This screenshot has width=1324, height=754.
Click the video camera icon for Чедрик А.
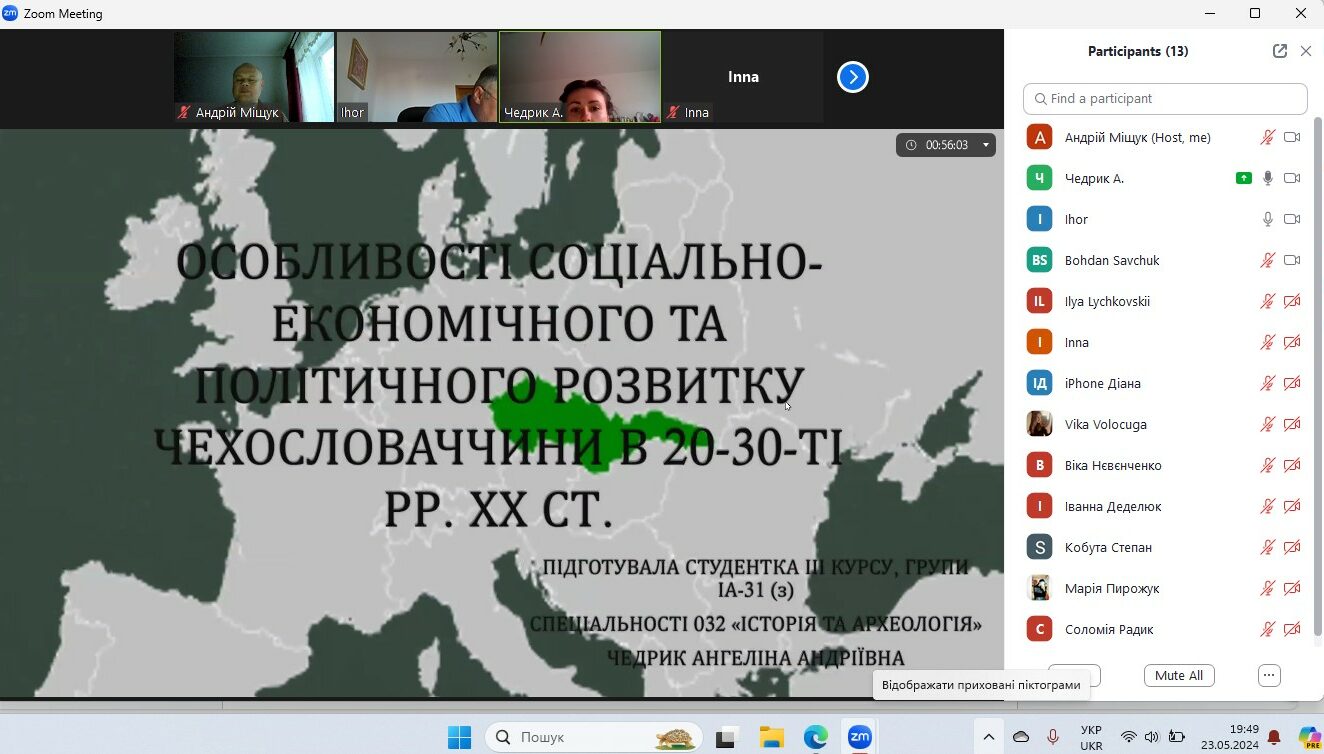click(x=1291, y=178)
